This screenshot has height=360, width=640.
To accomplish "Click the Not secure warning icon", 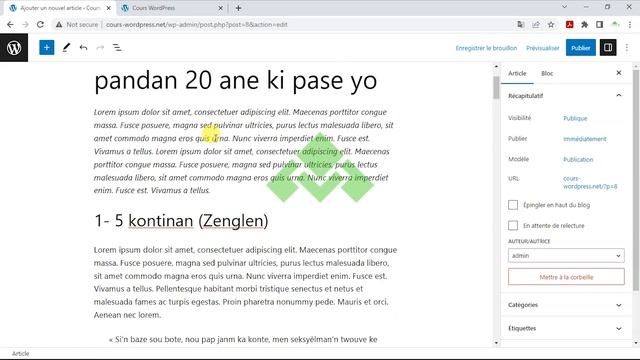I will (x=59, y=24).
